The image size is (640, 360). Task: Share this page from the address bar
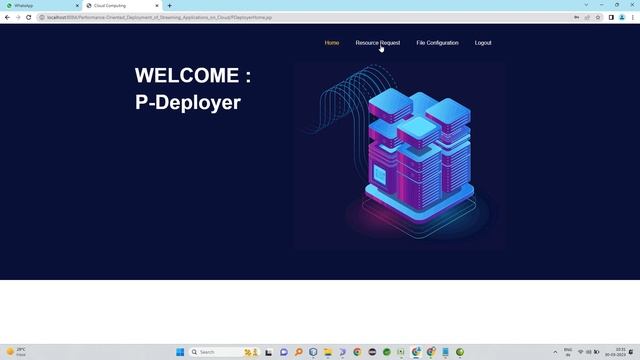pos(587,18)
